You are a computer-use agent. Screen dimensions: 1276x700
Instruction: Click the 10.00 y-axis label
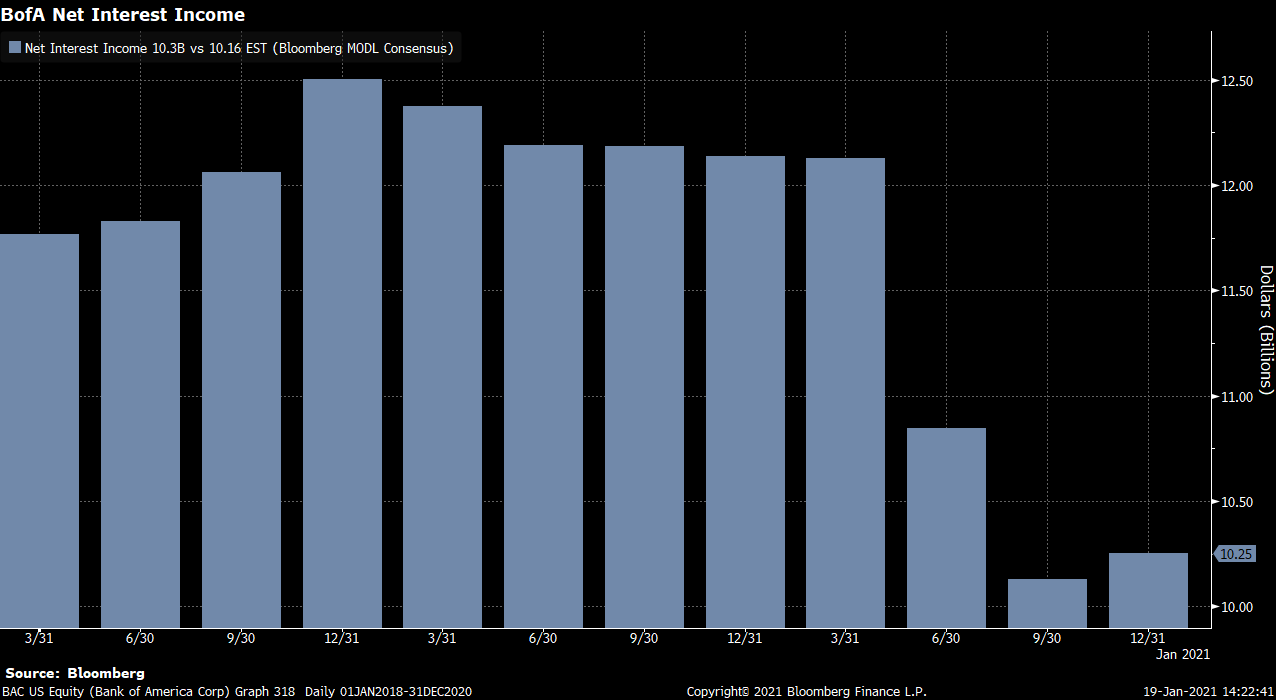coord(1238,607)
